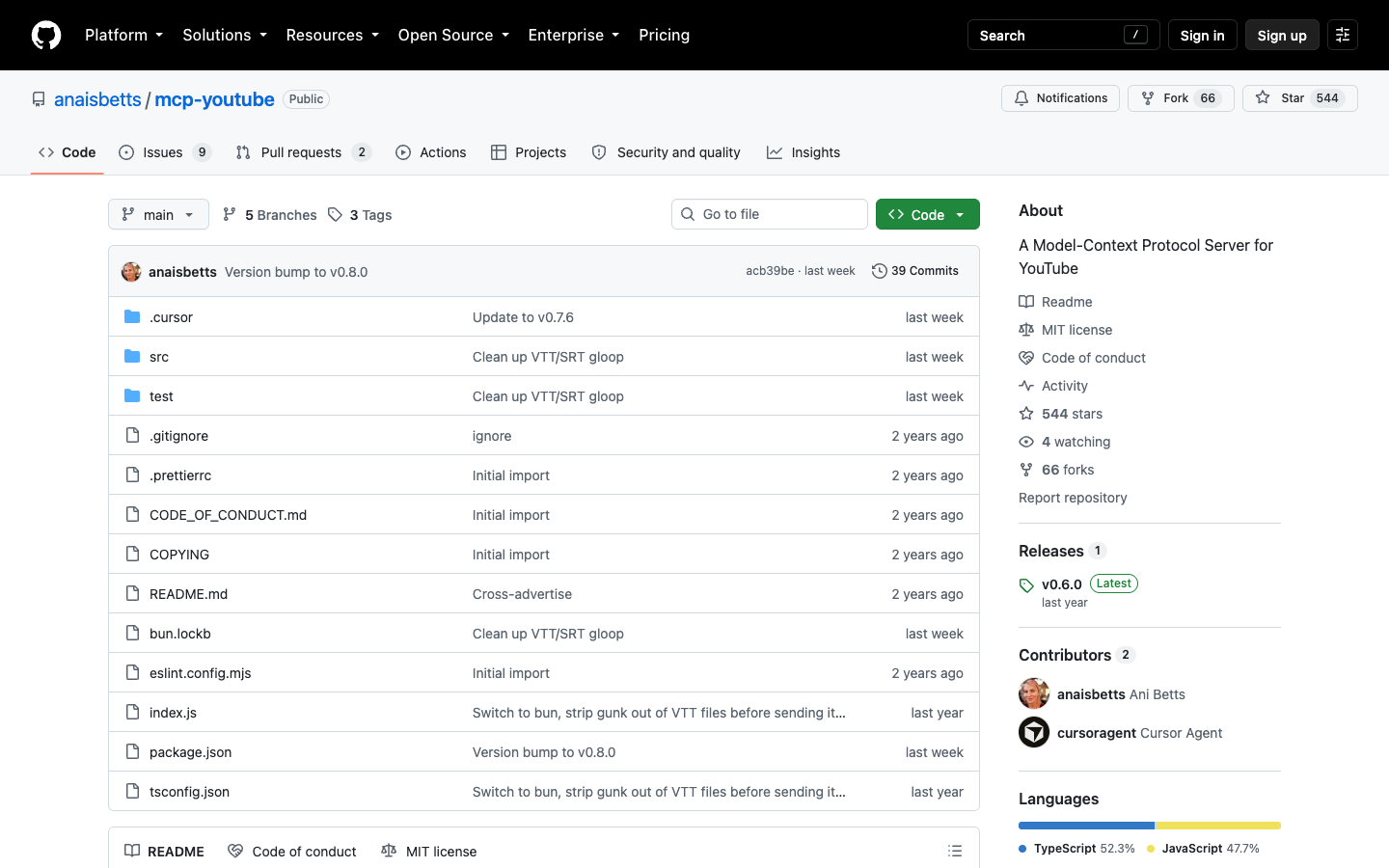
Task: Click the file icon next to package.json
Action: [132, 752]
